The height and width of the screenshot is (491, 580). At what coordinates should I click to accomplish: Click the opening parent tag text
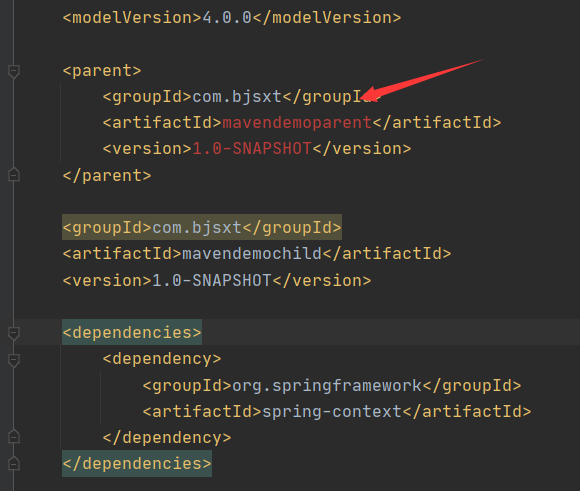(102, 70)
